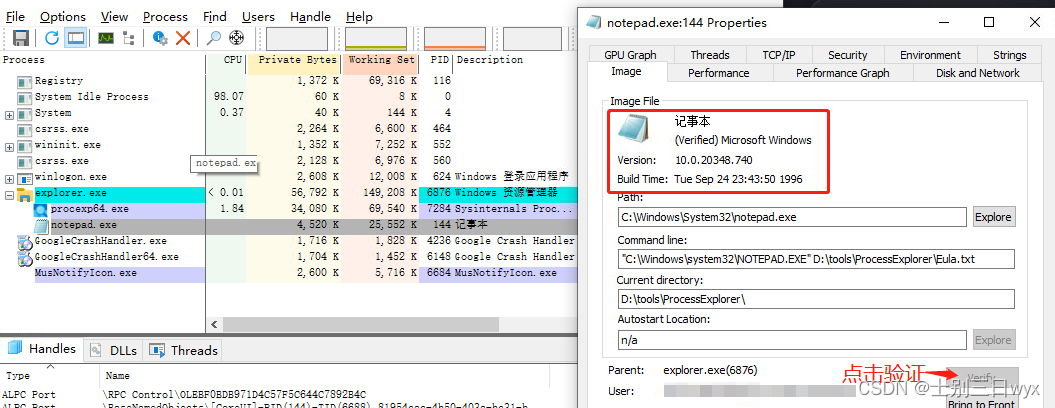Click the red X Kill Process icon
This screenshot has width=1055, height=408.
click(x=182, y=38)
